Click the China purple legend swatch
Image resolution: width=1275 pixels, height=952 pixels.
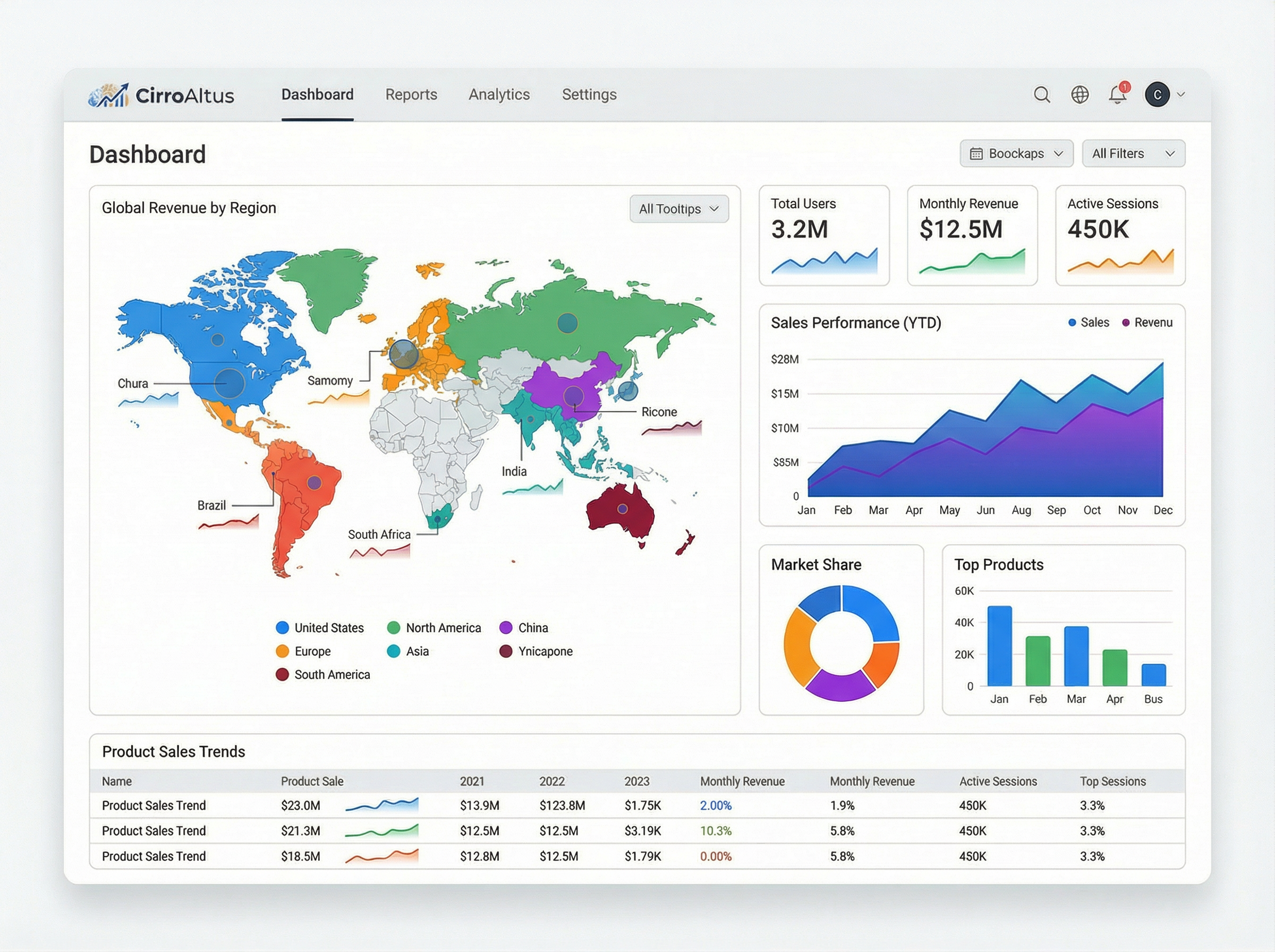point(506,627)
